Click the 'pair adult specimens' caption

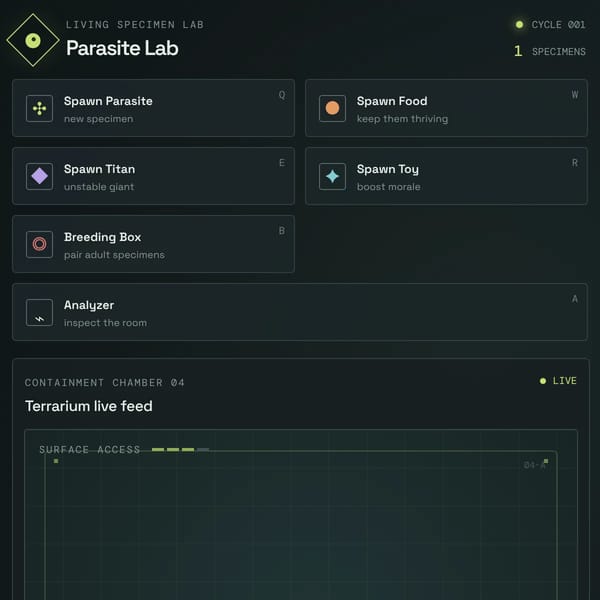tap(114, 255)
